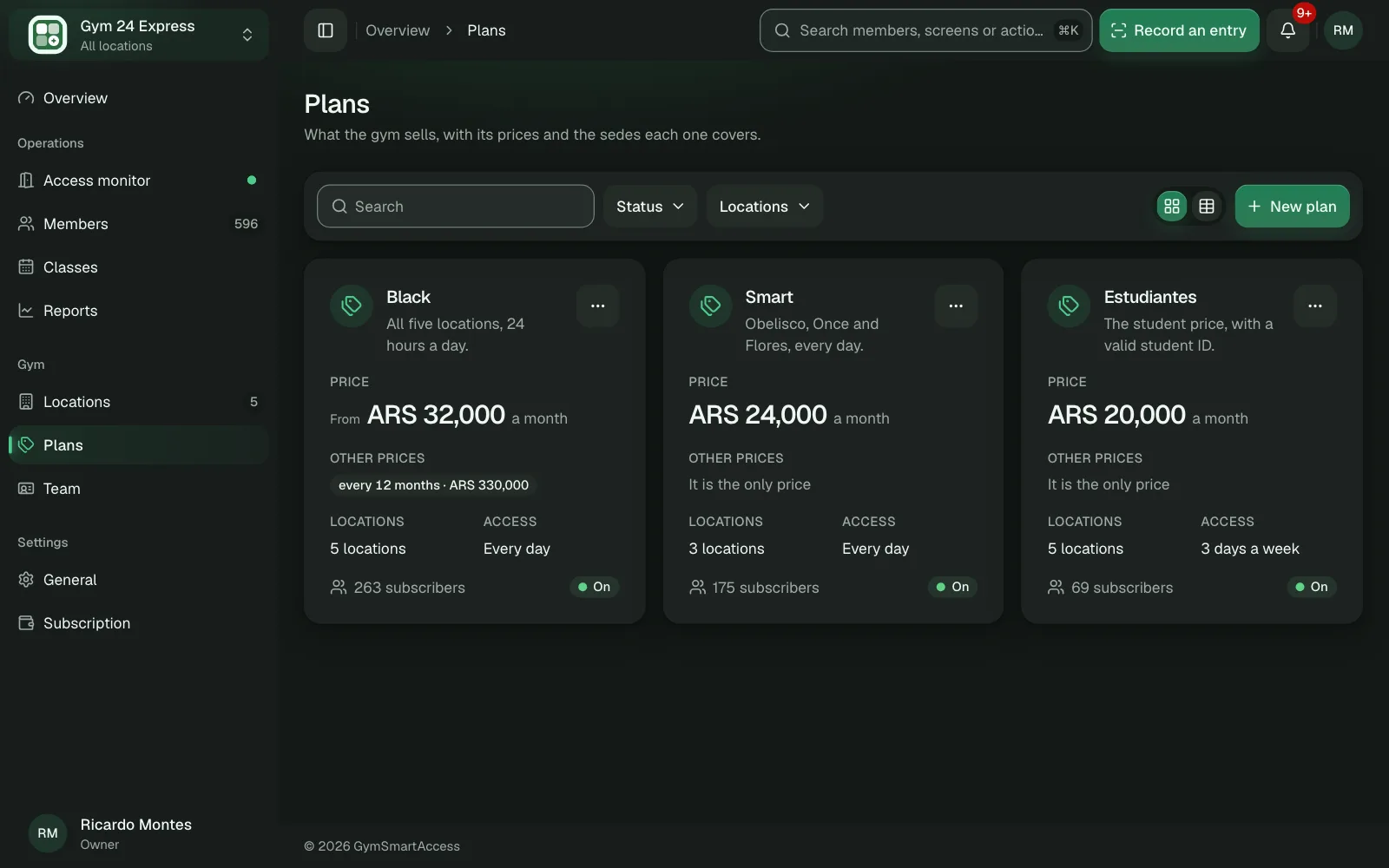Open Access monitor page
The height and width of the screenshot is (868, 1389).
click(139, 181)
